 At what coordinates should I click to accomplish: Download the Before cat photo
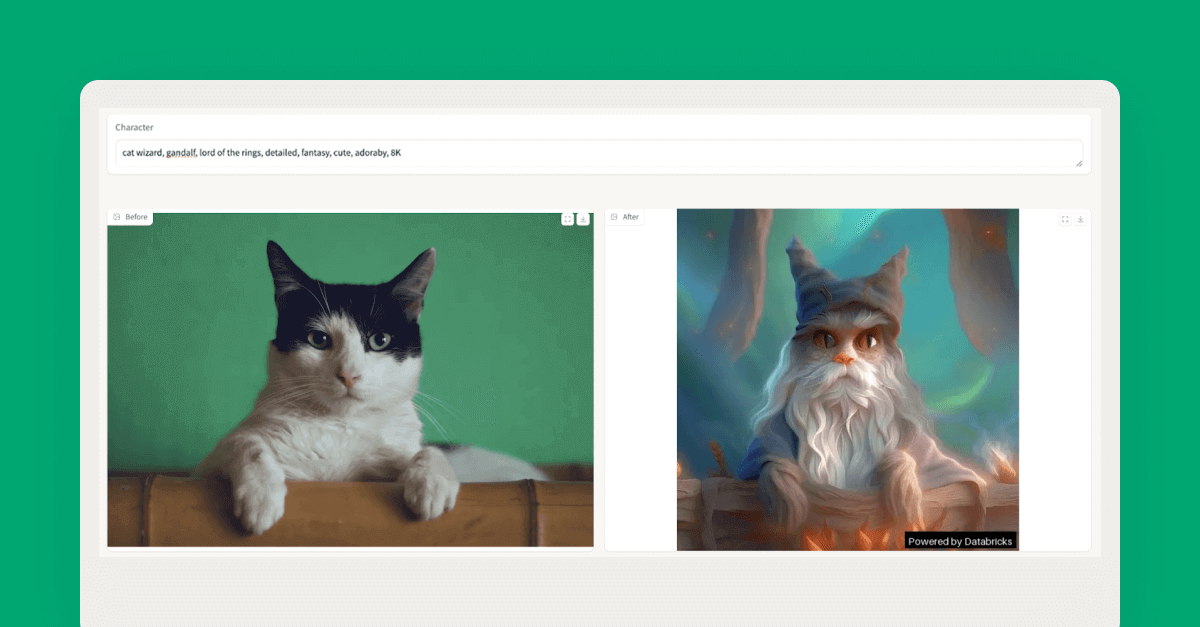tap(583, 219)
